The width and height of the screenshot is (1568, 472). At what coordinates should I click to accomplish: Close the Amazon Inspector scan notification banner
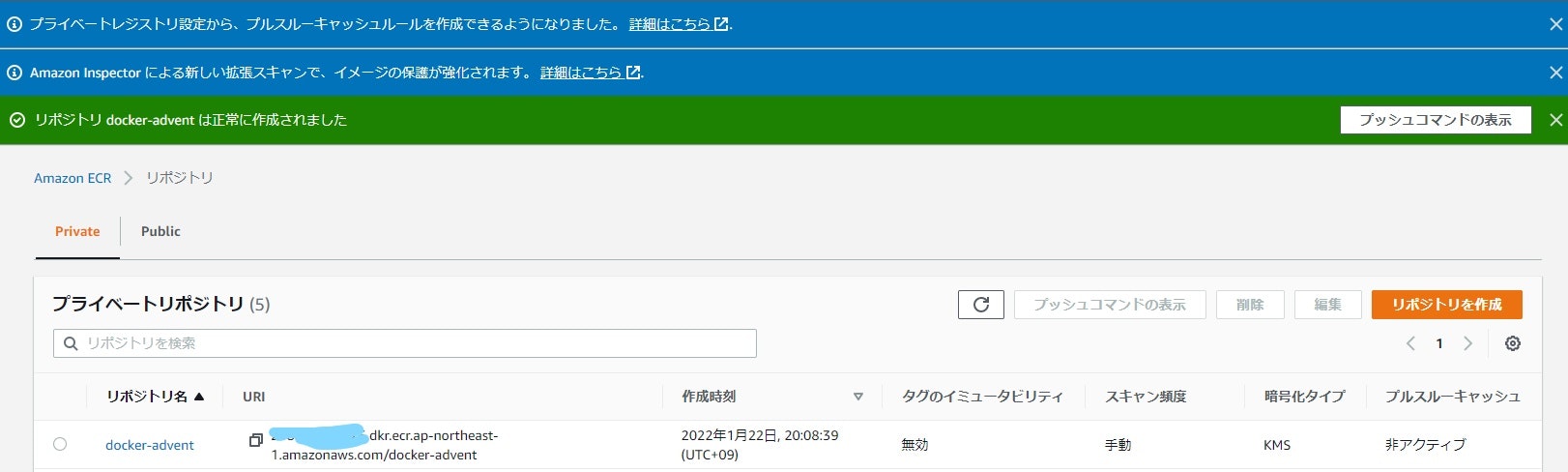[1555, 73]
